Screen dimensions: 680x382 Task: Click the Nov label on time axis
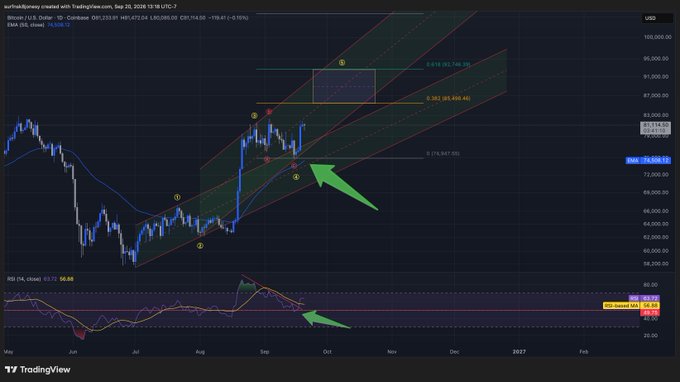[392, 352]
